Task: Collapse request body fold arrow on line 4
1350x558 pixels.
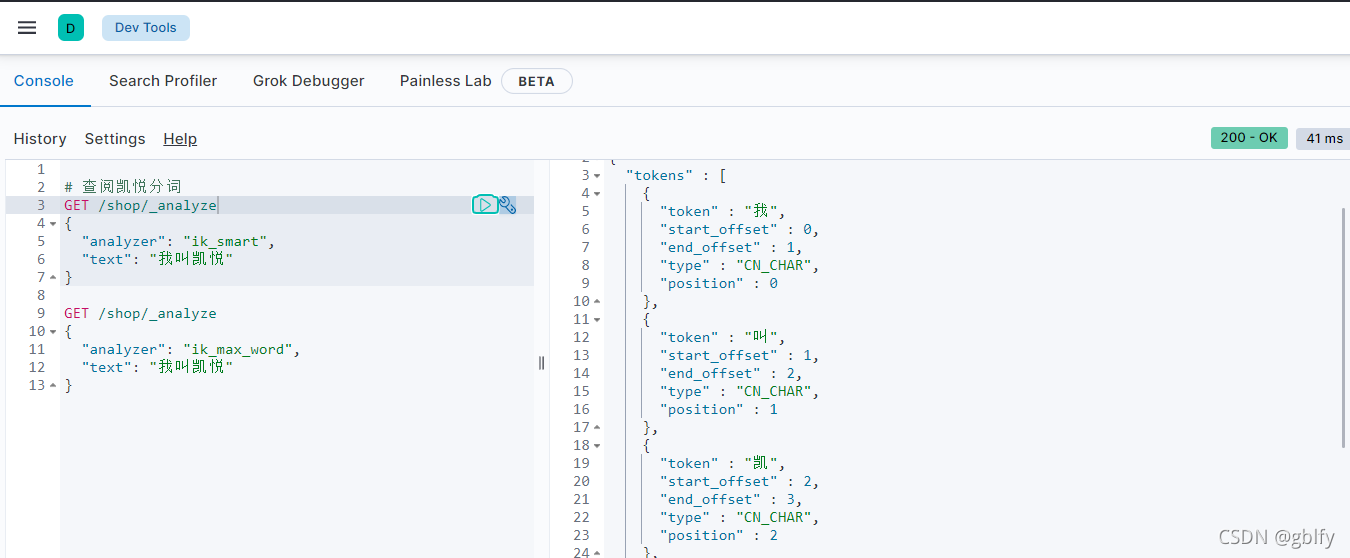Action: pyautogui.click(x=53, y=224)
